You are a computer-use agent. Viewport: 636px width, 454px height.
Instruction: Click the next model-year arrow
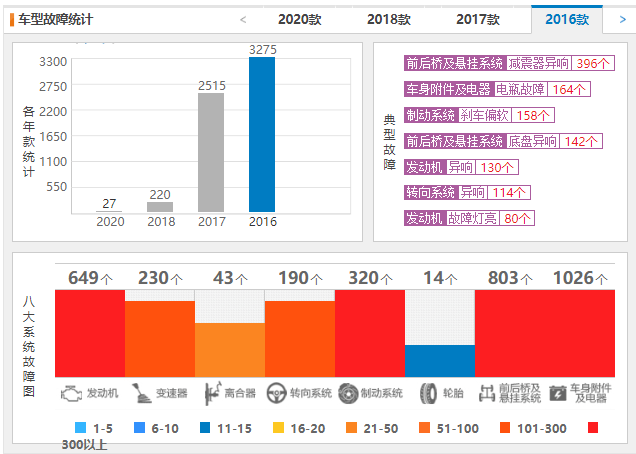click(623, 19)
